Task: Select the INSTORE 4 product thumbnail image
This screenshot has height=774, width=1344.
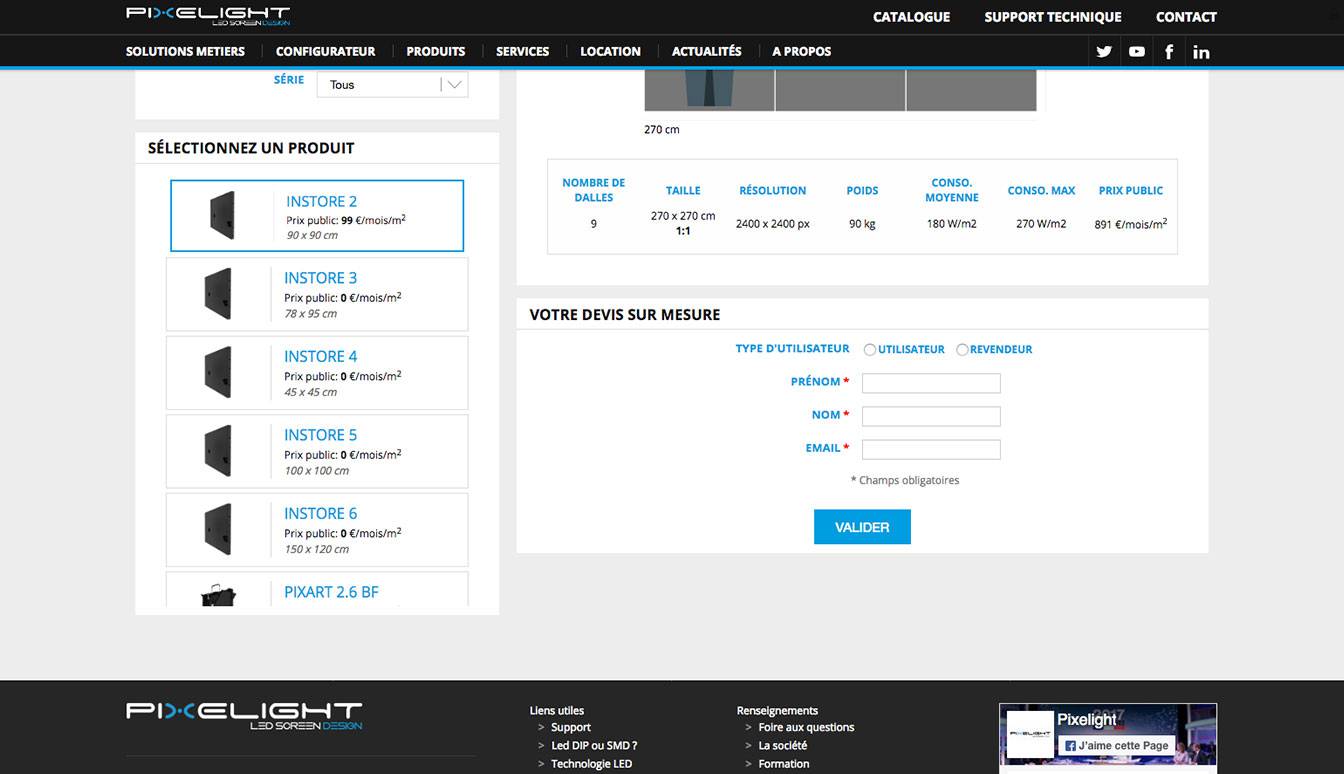Action: pos(218,372)
